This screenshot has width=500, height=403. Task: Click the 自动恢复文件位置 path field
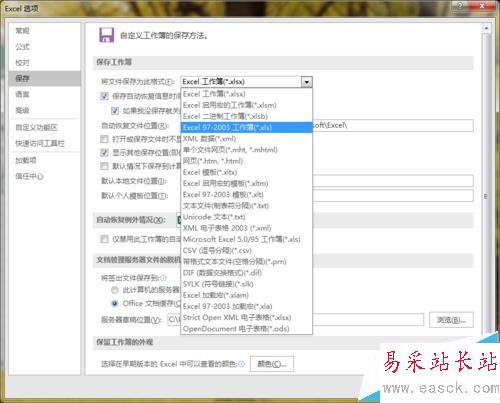393,126
